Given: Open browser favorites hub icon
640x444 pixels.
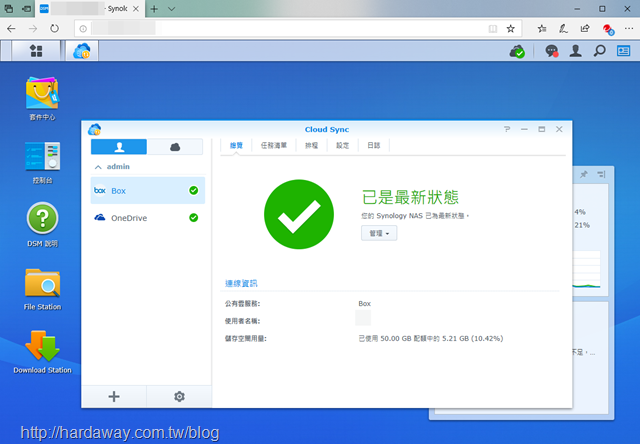Looking at the screenshot, I should [x=542, y=29].
